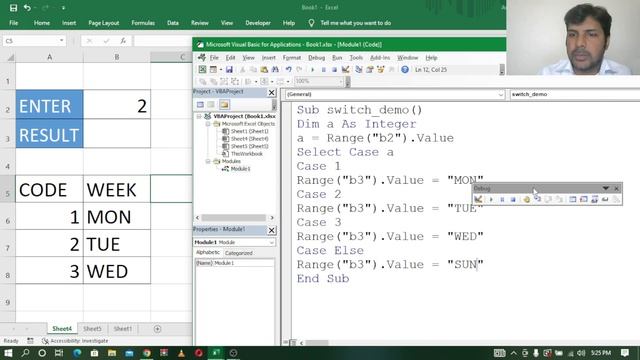Click the Break pause icon in VBA toolbar
640x360 pixels.
(324, 70)
